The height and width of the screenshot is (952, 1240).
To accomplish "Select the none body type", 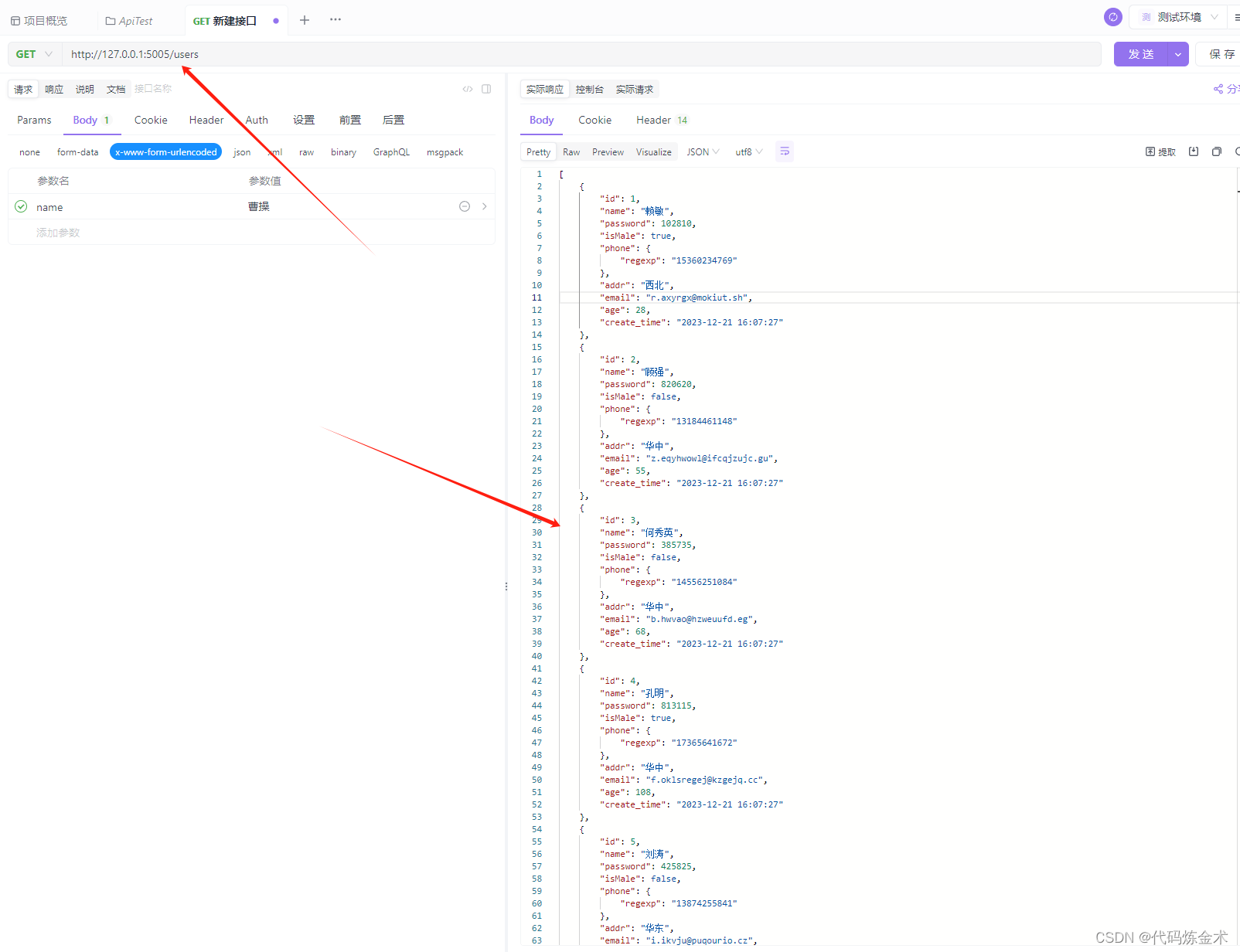I will (x=29, y=152).
